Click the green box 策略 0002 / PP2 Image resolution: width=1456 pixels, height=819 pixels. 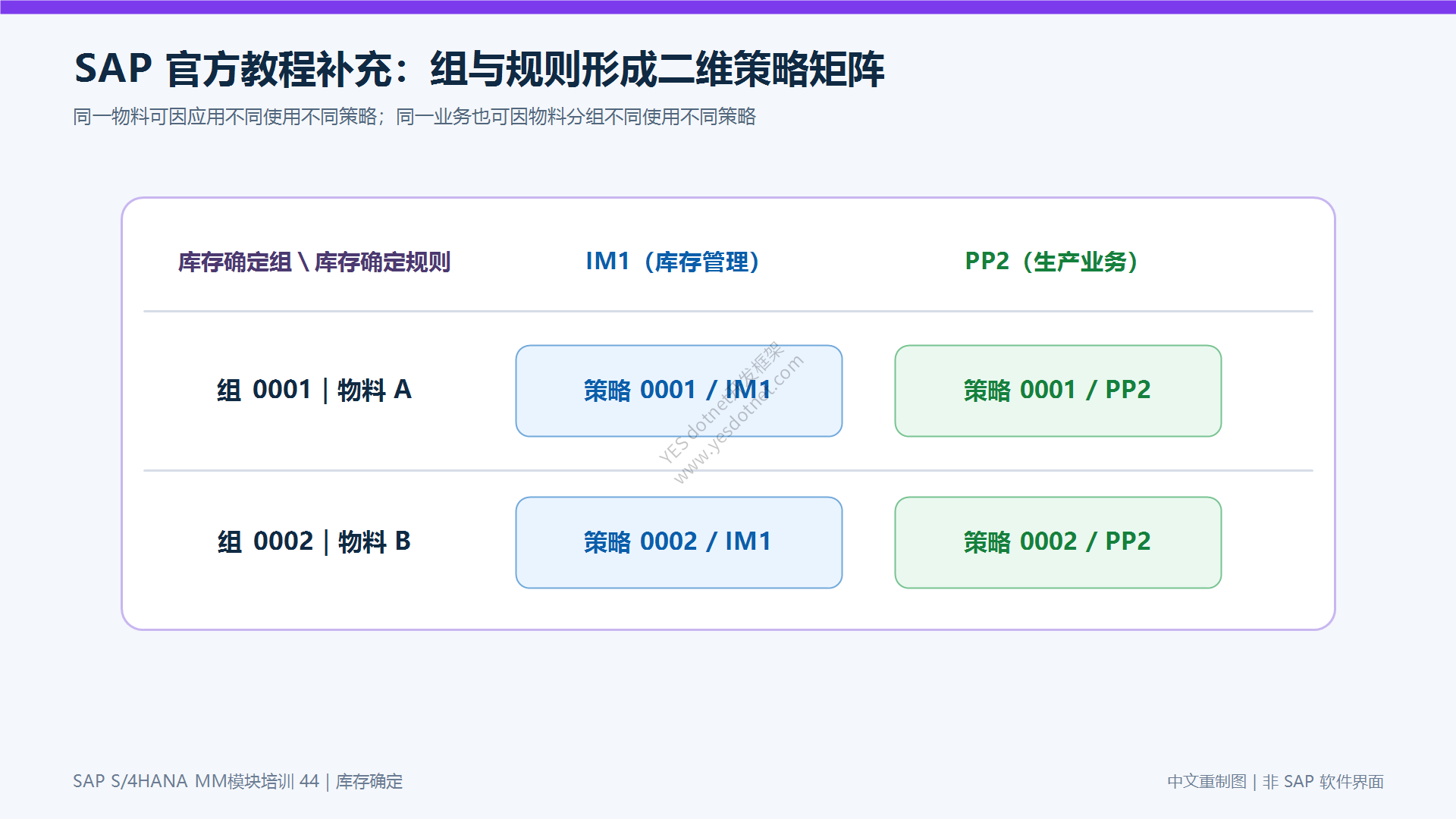point(1058,543)
